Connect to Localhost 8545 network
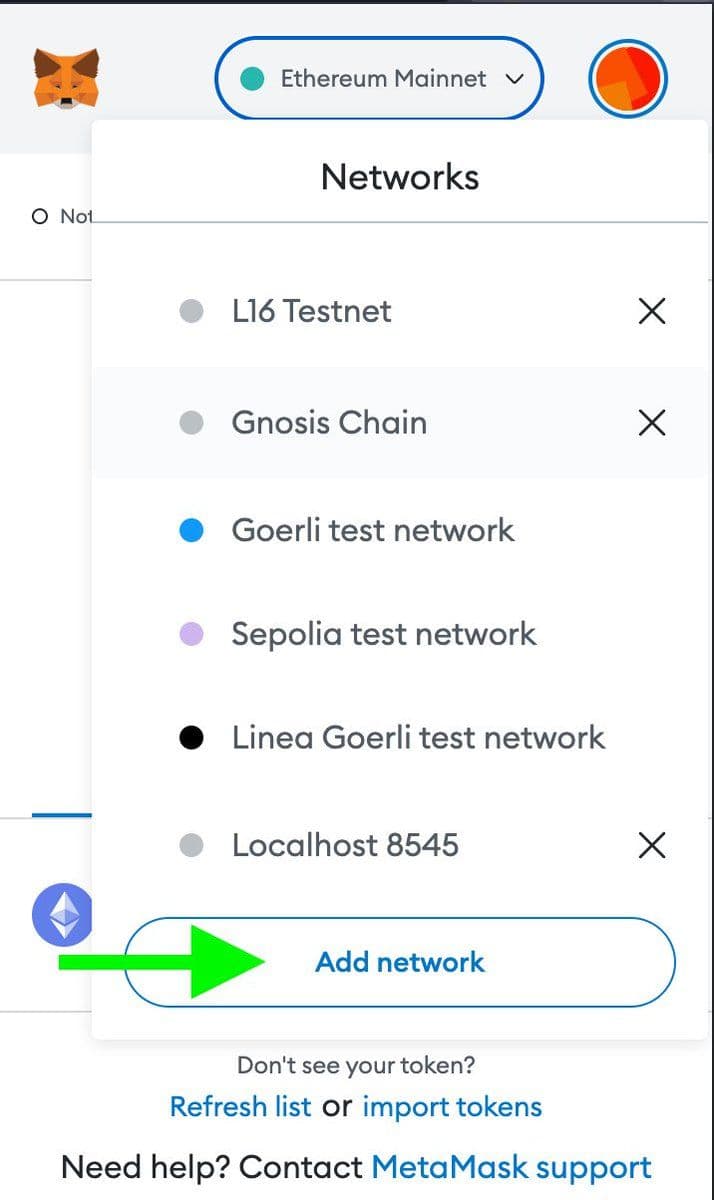Viewport: 714px width, 1200px height. (x=345, y=846)
